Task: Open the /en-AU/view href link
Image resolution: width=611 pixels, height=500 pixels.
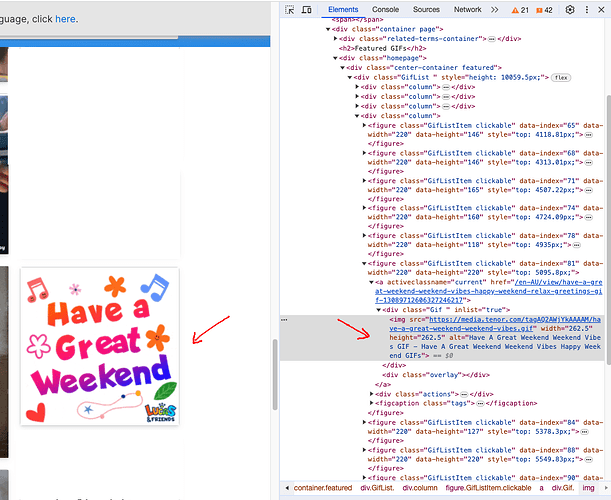Action: coord(489,291)
